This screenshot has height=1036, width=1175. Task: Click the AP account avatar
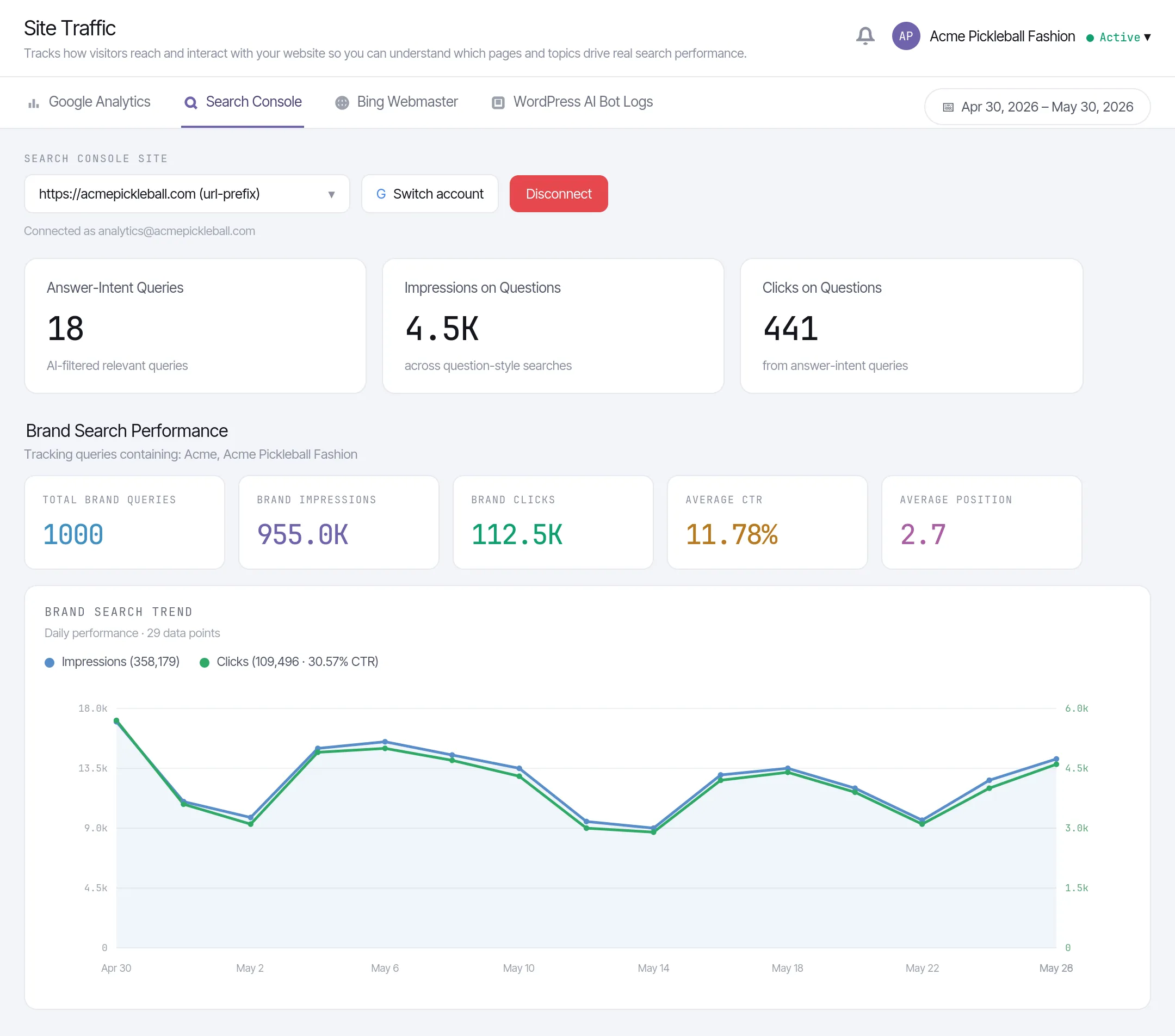pos(905,36)
